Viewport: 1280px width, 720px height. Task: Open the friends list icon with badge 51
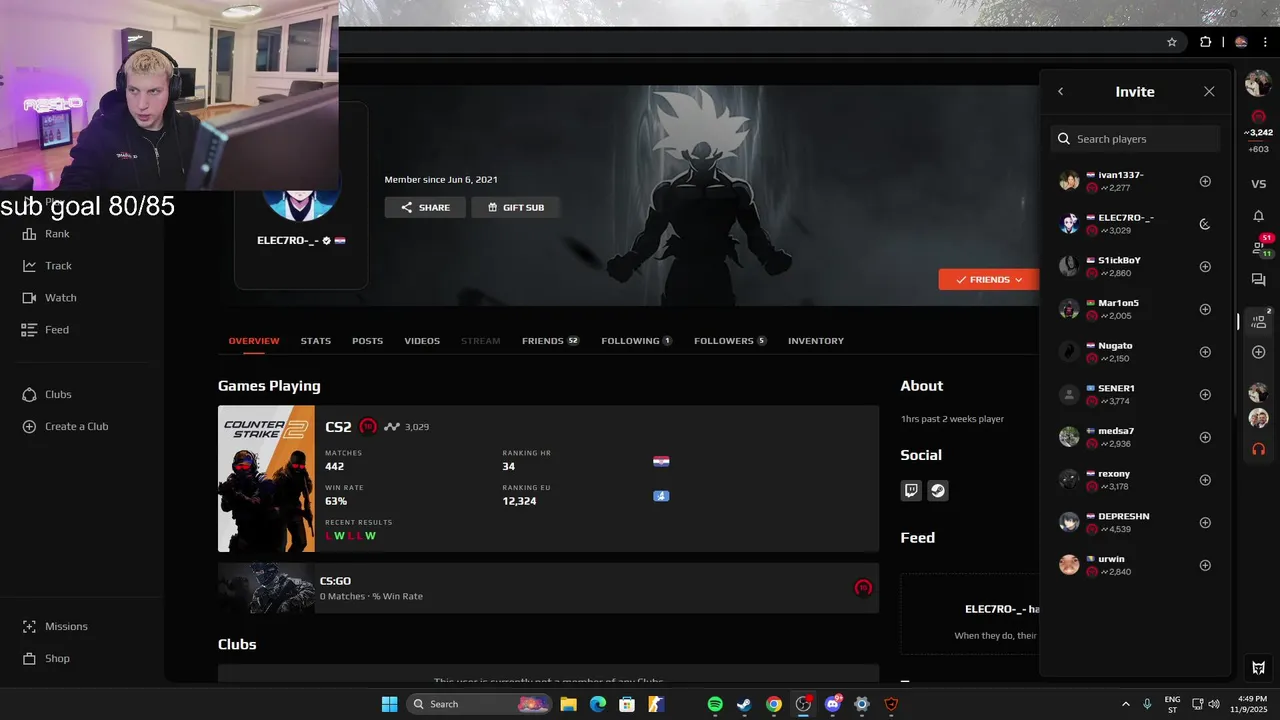(x=1259, y=246)
